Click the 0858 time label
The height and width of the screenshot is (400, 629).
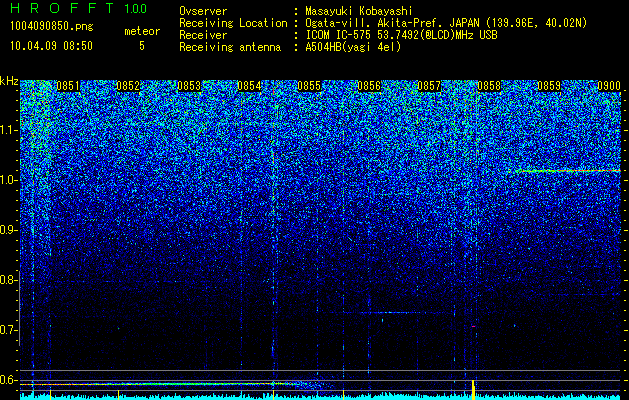coord(489,86)
